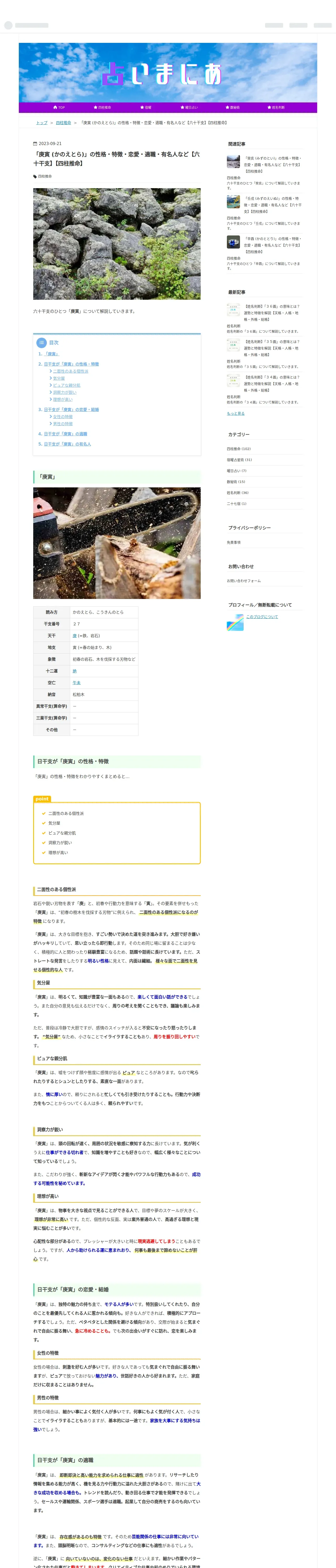This screenshot has height=1568, width=336.
Task: Click the star icon beside 数秘術
Action: click(227, 107)
